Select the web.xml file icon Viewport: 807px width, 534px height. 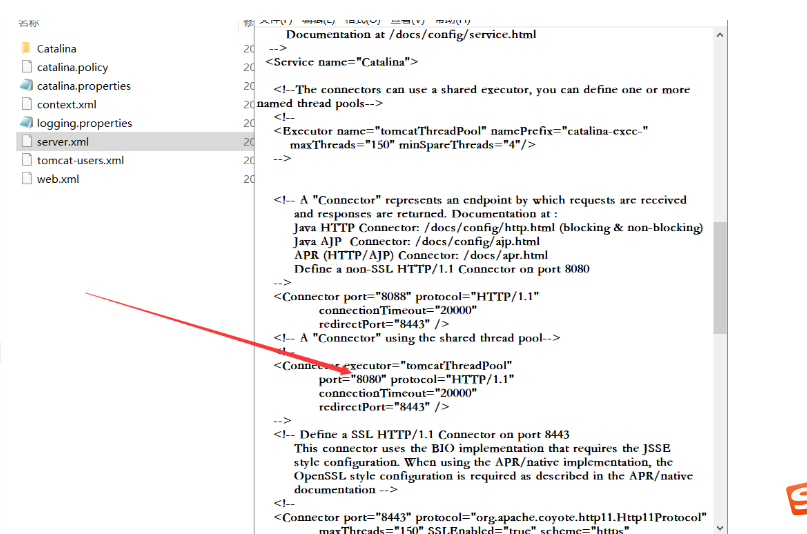pos(27,179)
